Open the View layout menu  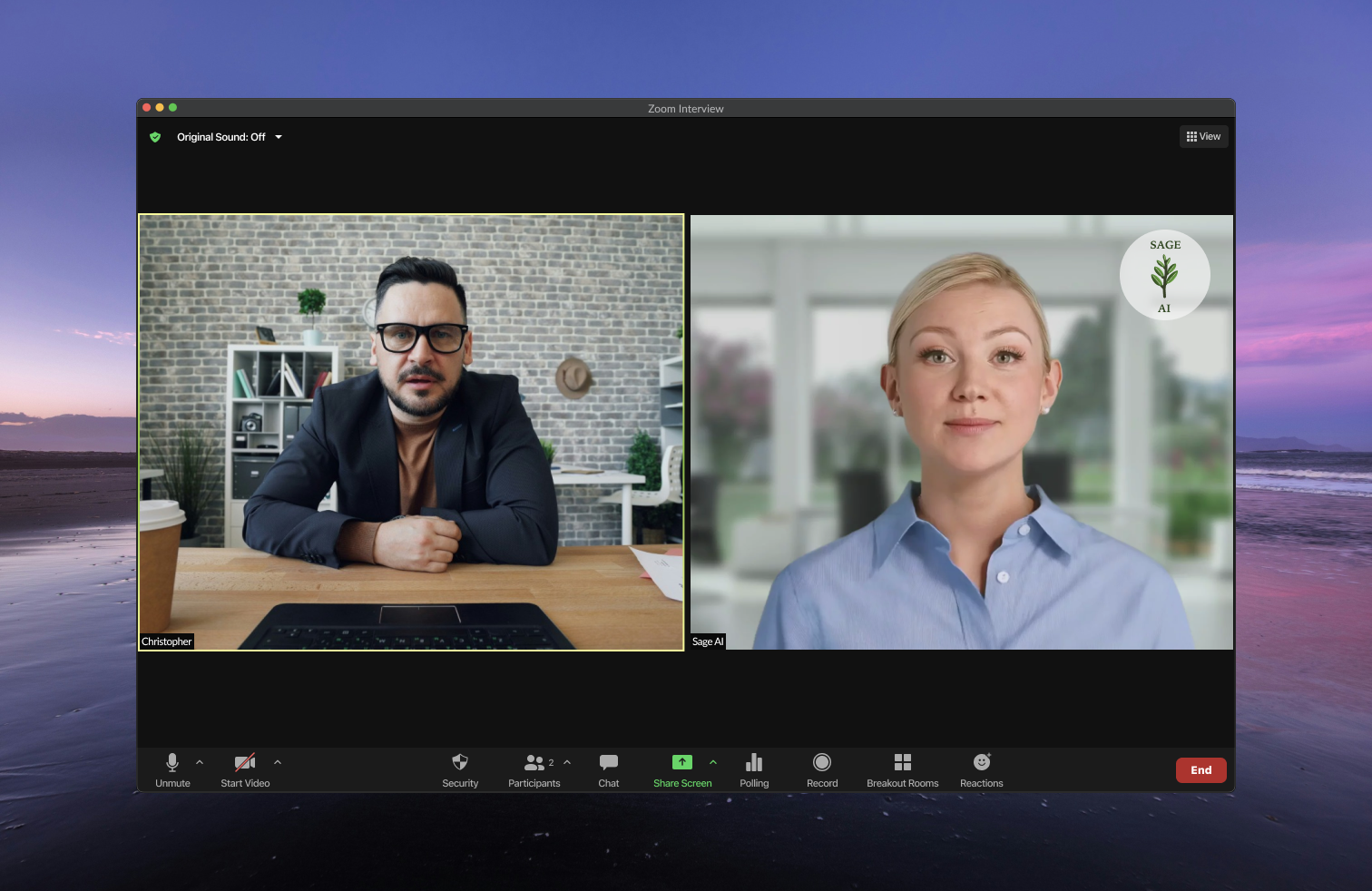(x=1203, y=136)
